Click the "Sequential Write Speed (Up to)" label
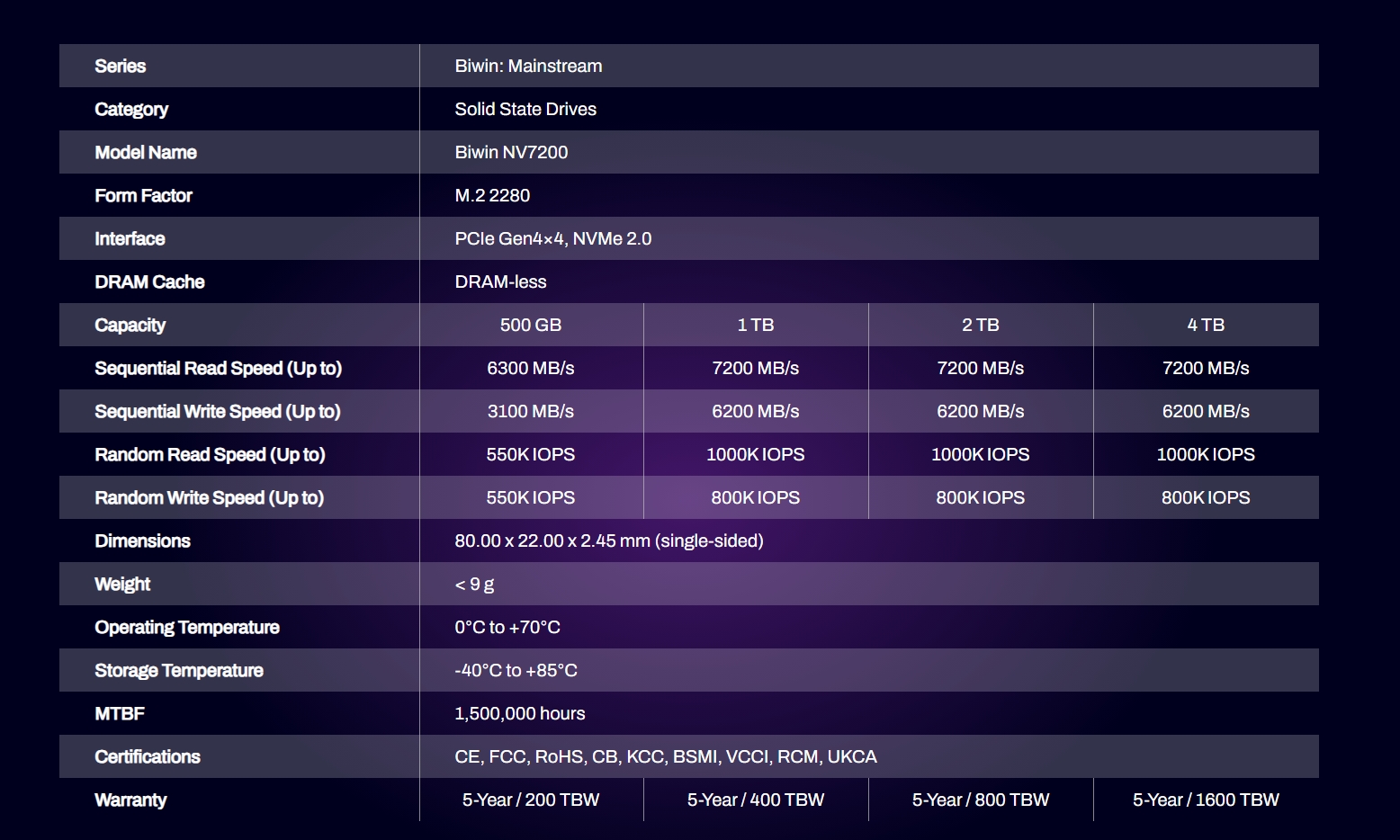 218,411
